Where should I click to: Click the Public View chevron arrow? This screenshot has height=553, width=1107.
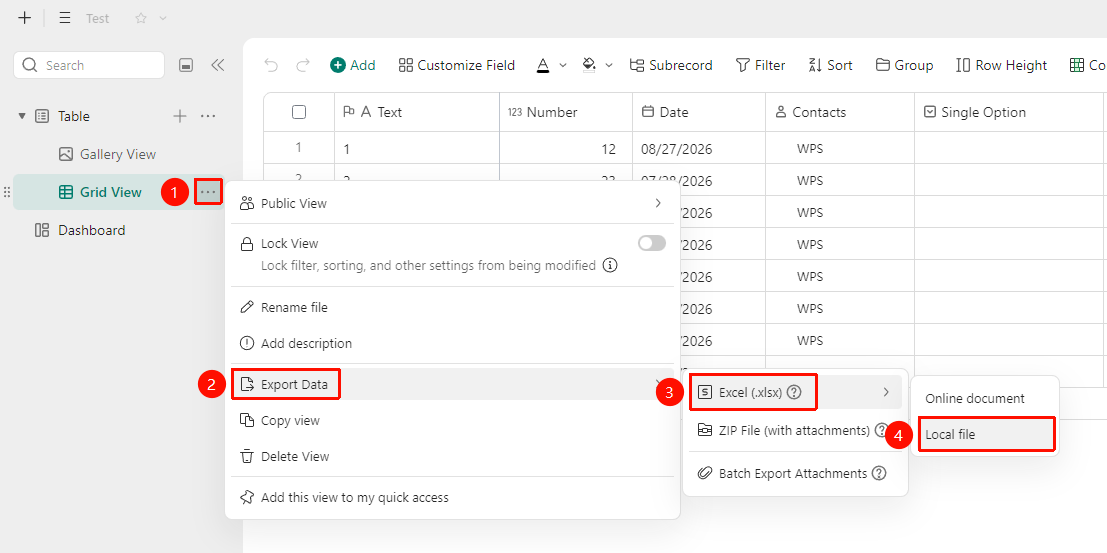point(658,203)
